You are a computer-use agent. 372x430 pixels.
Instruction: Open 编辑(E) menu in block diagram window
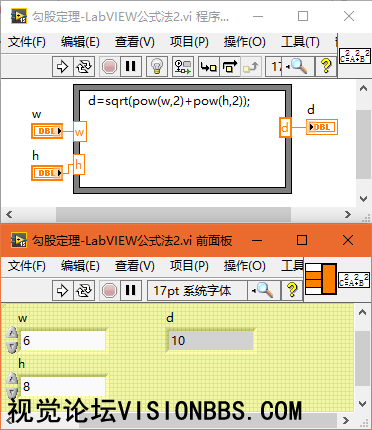[x=80, y=42]
